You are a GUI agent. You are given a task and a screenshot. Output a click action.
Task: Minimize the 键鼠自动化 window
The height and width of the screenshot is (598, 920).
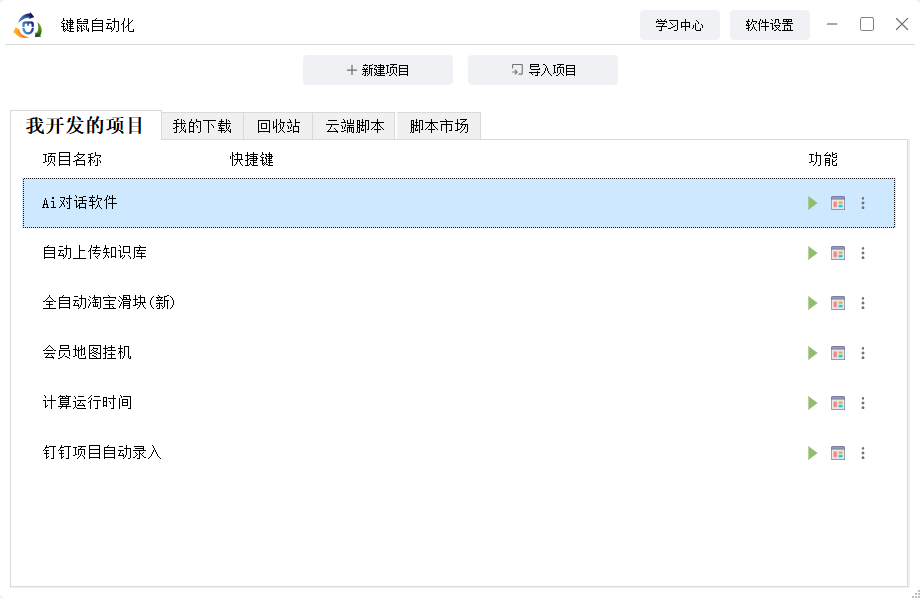[832, 24]
